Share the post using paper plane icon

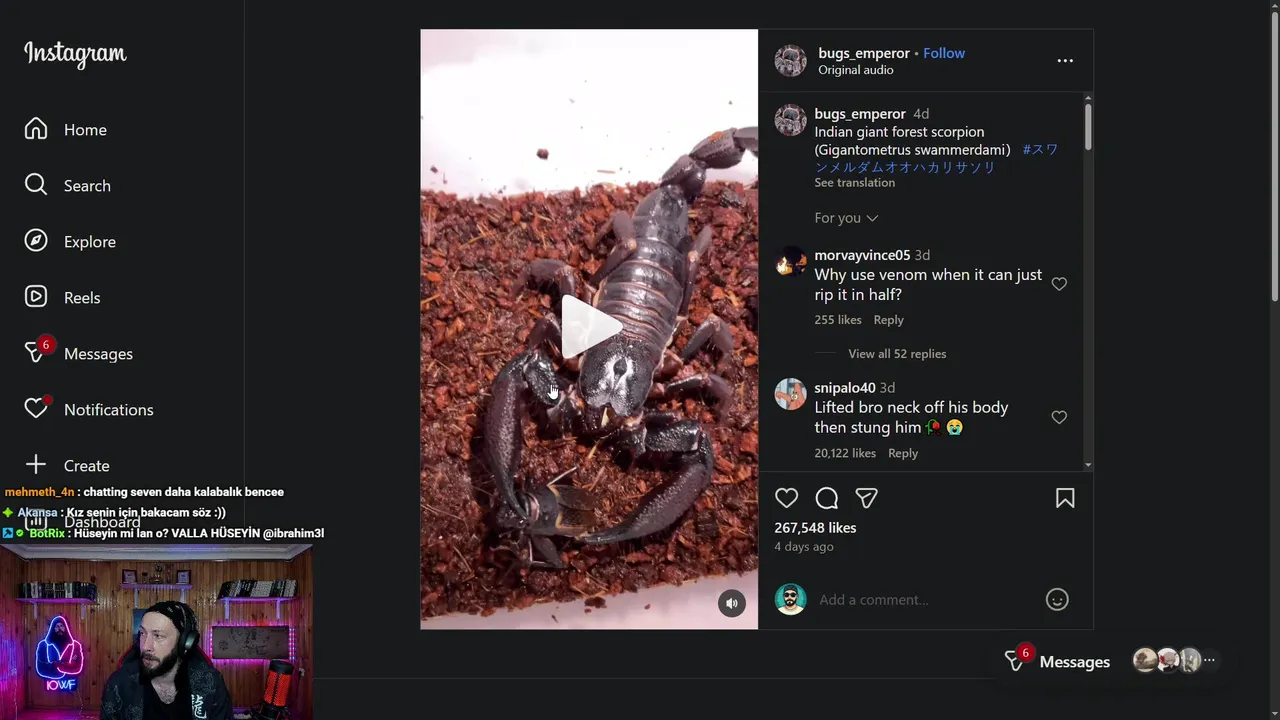click(866, 498)
